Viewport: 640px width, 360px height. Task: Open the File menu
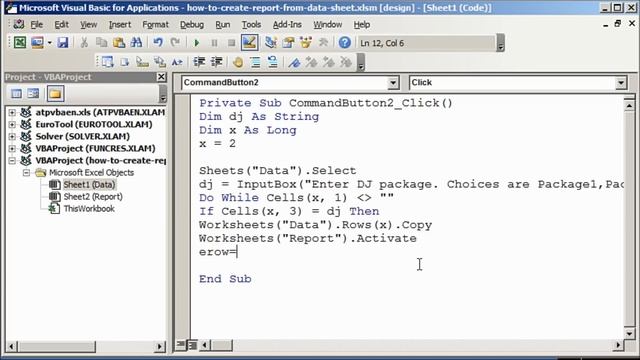[36, 25]
